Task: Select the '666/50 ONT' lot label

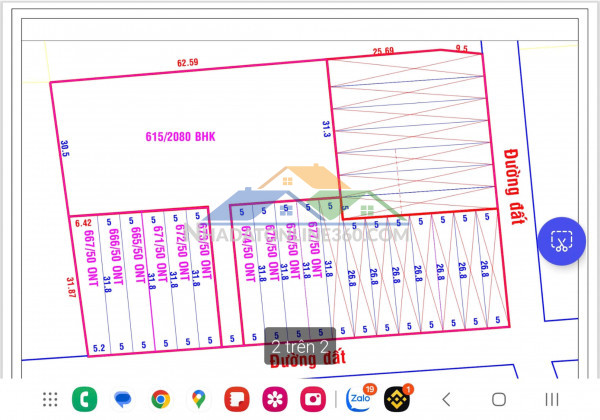Action: (x=116, y=257)
